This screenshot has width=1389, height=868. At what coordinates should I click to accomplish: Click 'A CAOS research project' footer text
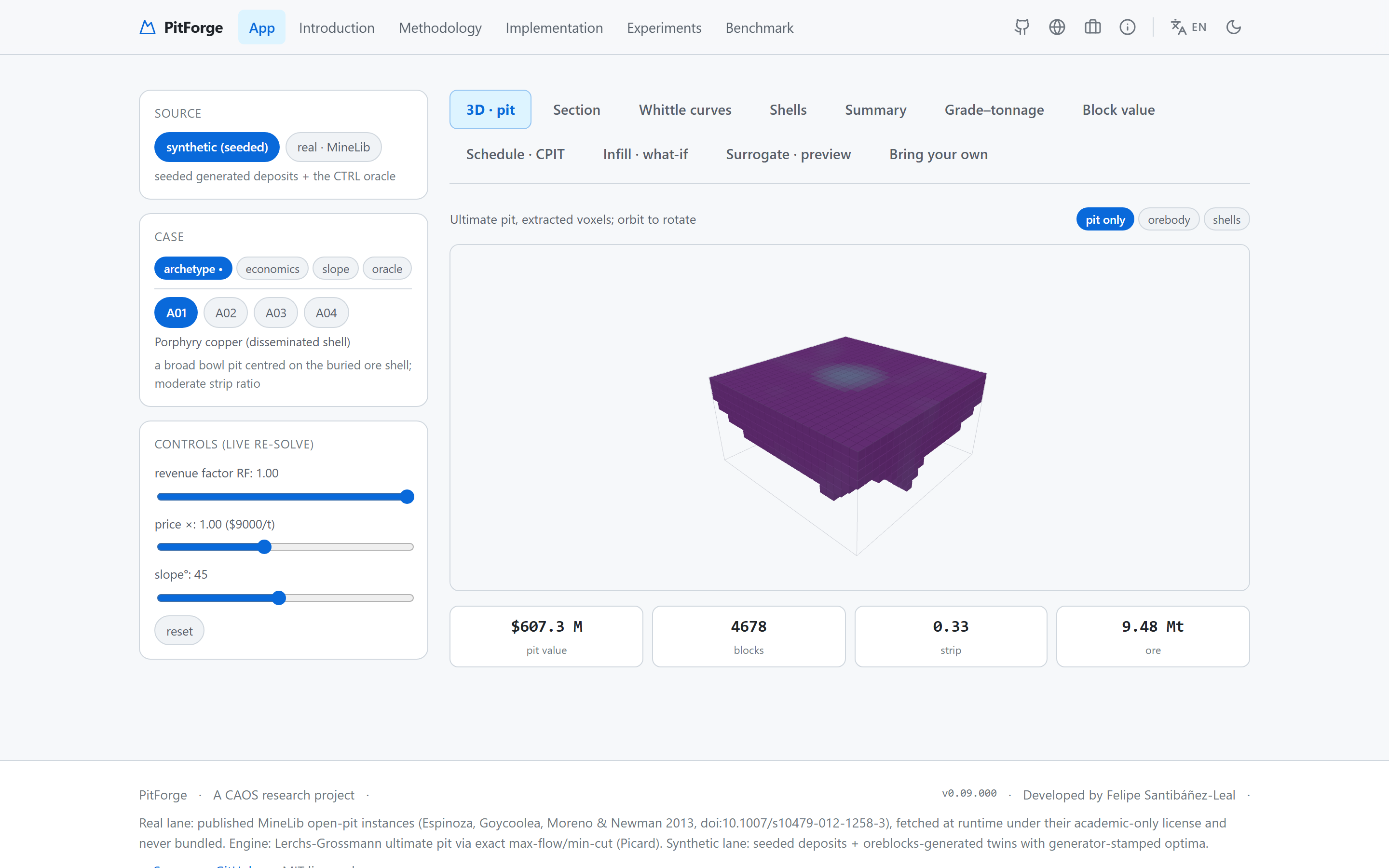coord(284,795)
